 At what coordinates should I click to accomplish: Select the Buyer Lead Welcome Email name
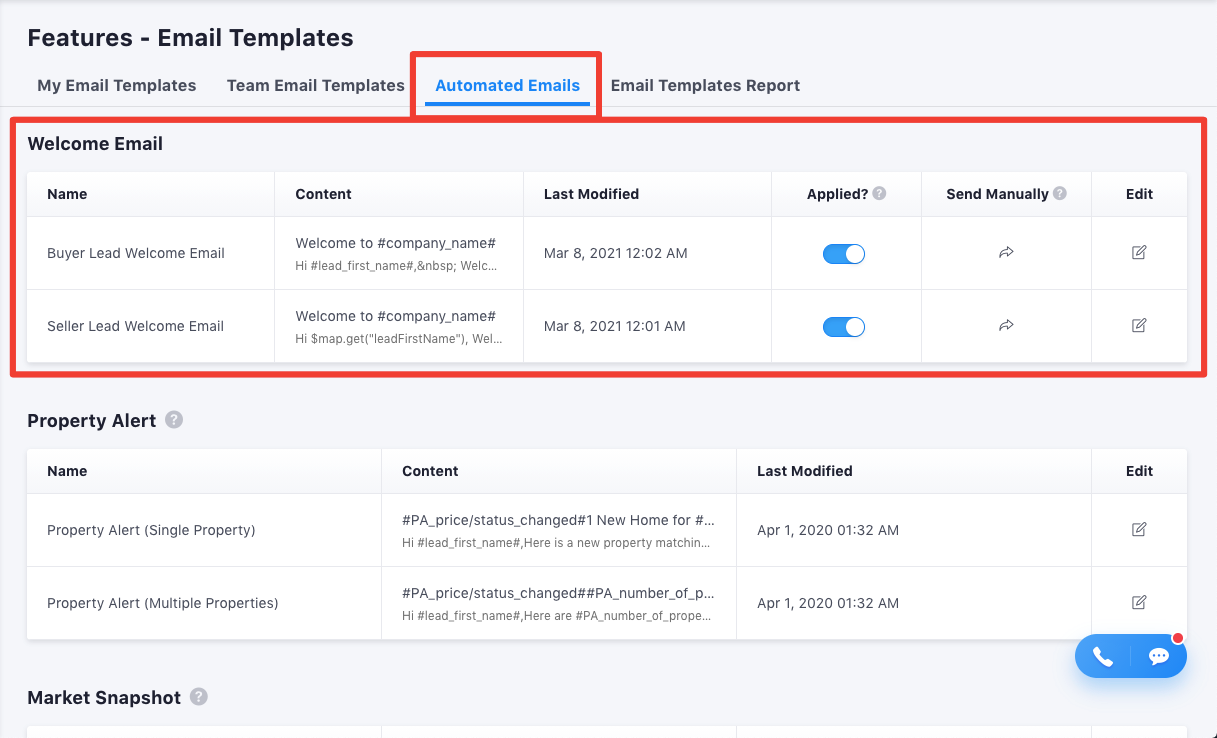point(136,253)
